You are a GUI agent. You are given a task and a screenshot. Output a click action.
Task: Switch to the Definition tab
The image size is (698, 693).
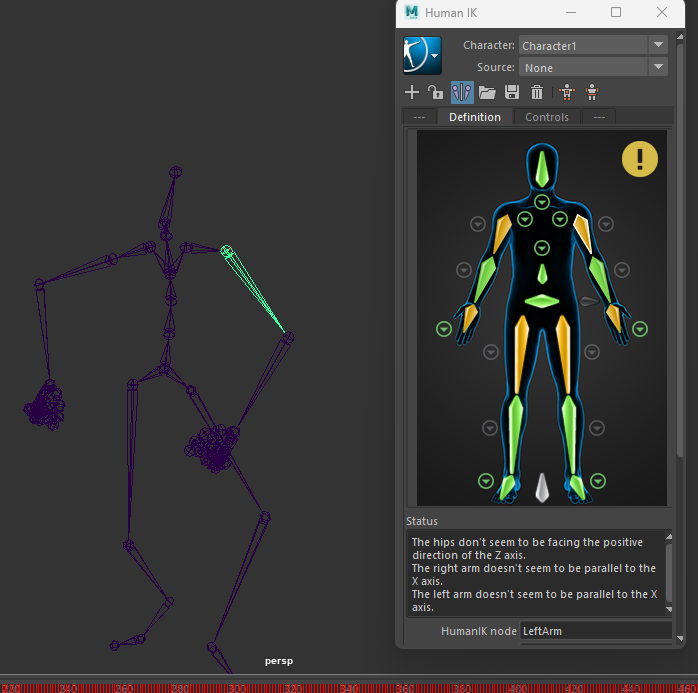475,117
